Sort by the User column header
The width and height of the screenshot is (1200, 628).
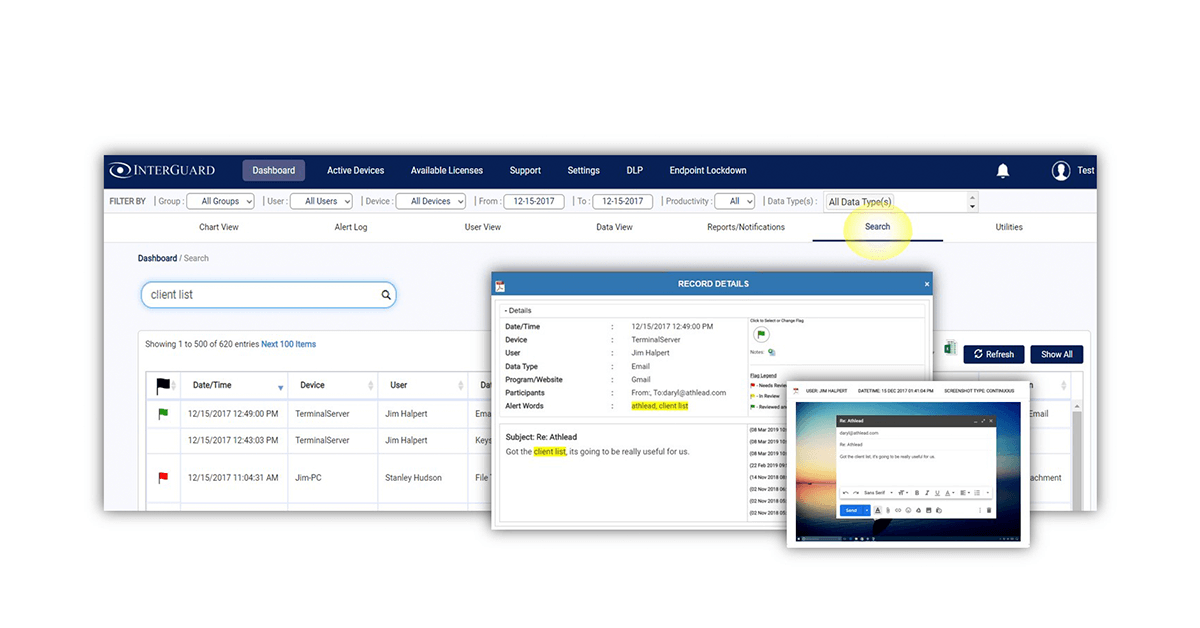(x=423, y=385)
